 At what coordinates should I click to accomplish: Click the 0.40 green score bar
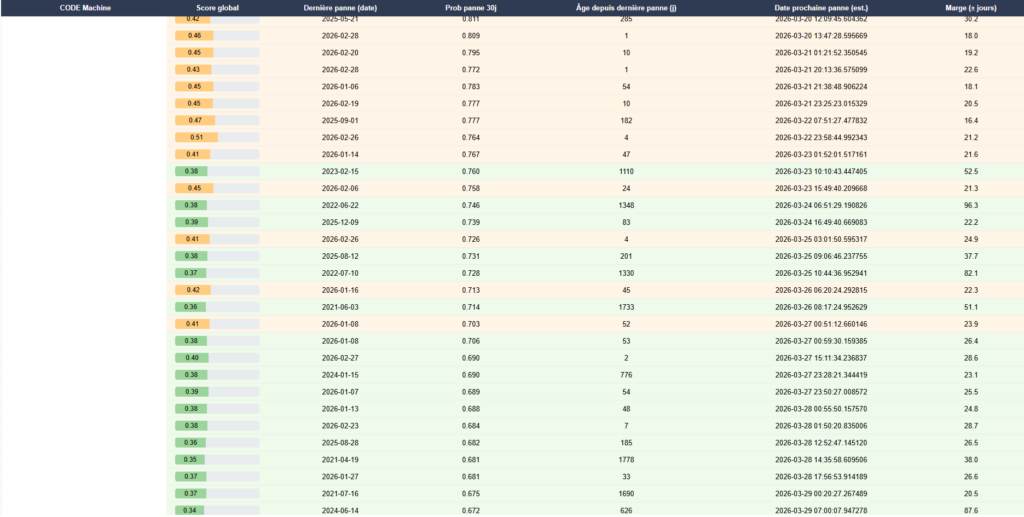(217, 357)
